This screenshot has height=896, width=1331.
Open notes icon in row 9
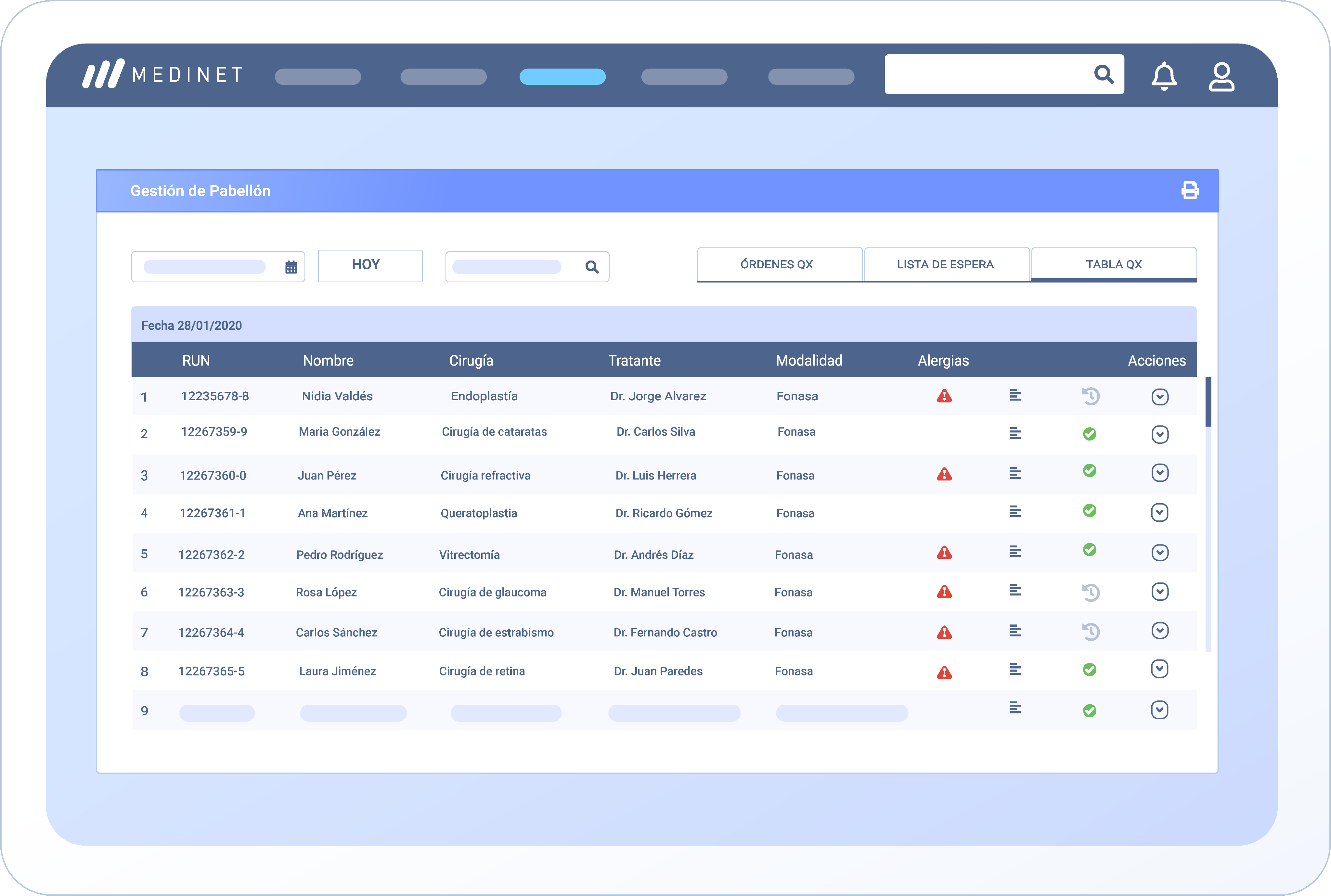[1015, 708]
